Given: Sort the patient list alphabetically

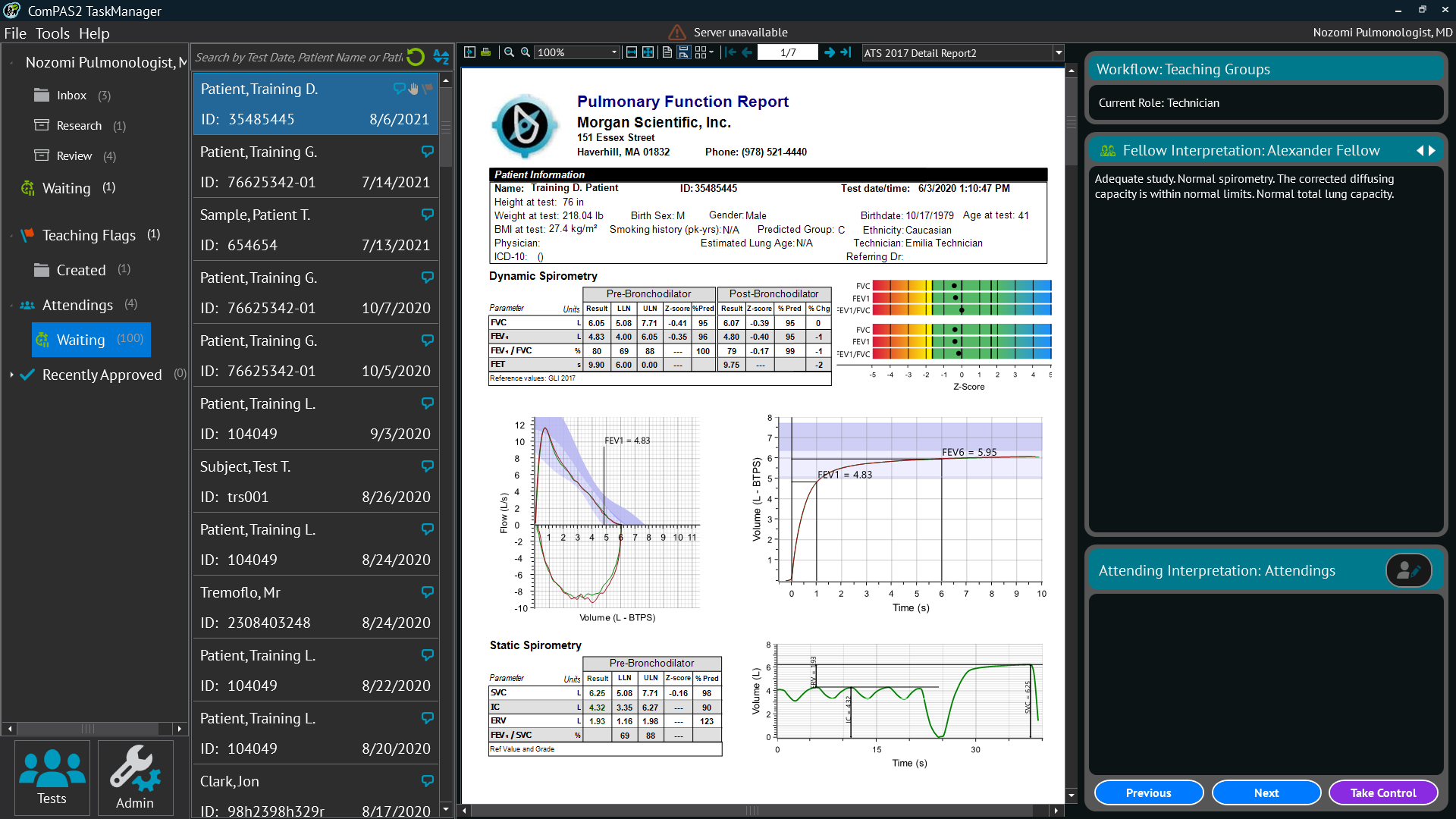Looking at the screenshot, I should coord(441,57).
